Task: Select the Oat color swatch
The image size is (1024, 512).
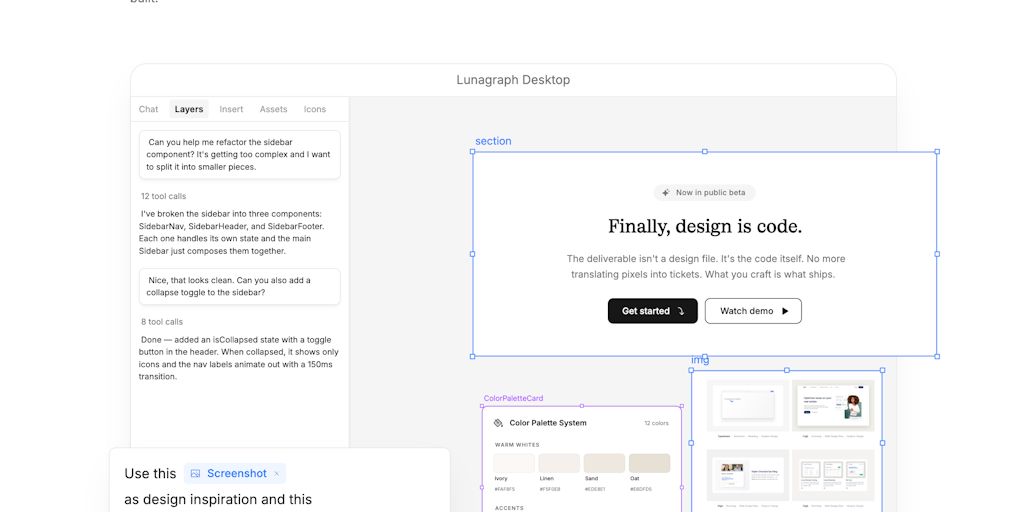Action: pyautogui.click(x=649, y=463)
